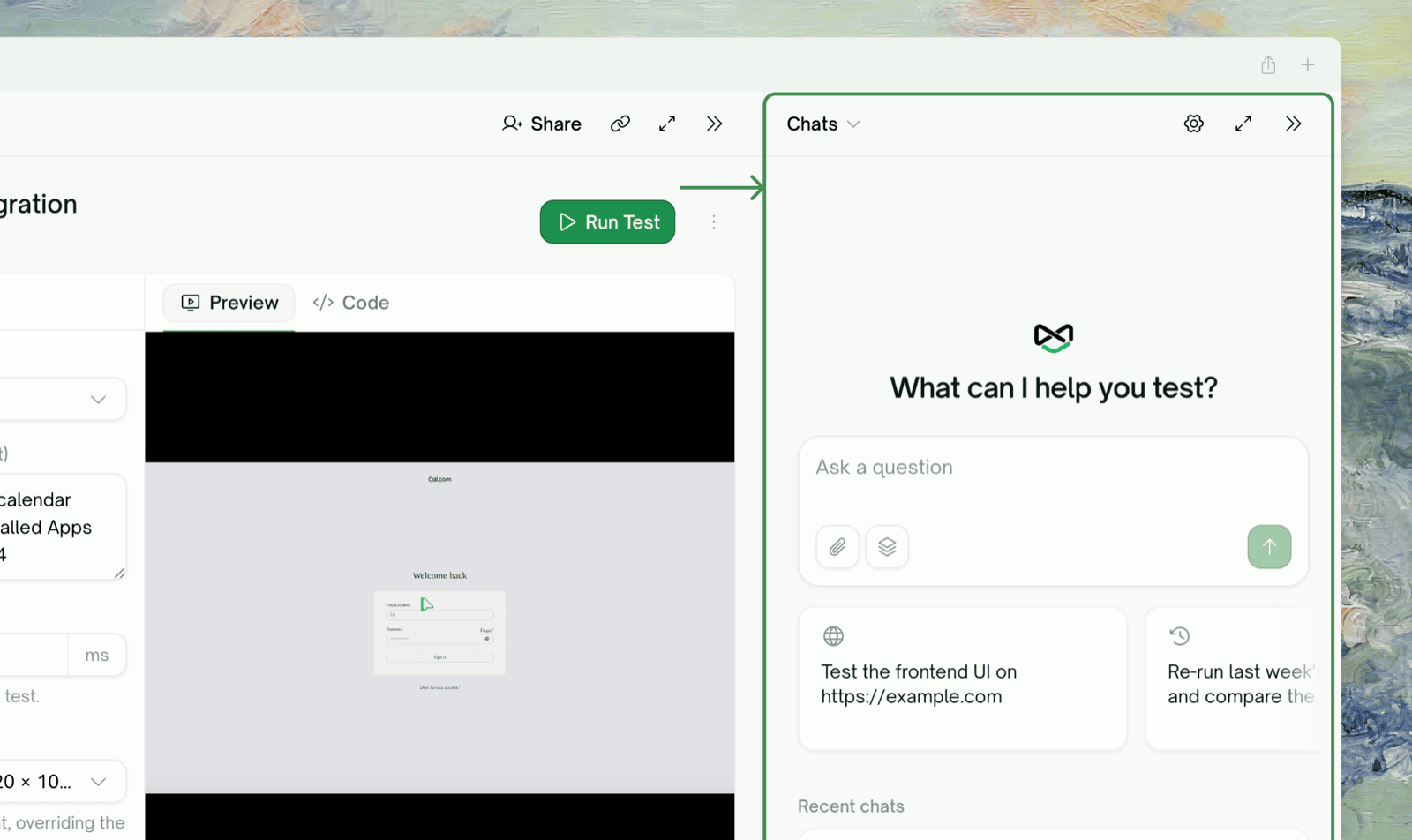Select the 'Test the frontend UI' suggestion card

[963, 679]
